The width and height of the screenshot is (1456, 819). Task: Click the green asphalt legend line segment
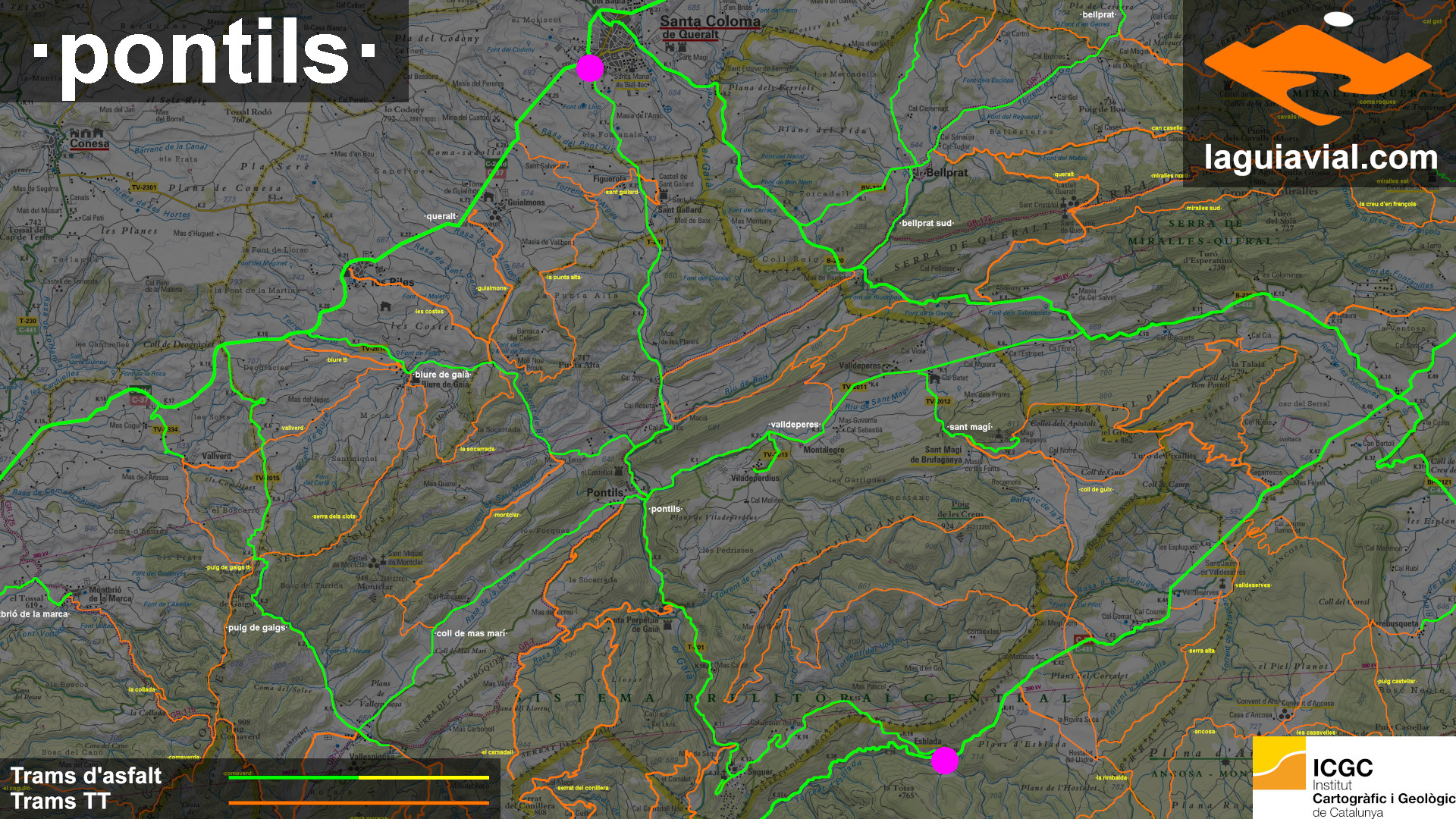click(x=293, y=777)
